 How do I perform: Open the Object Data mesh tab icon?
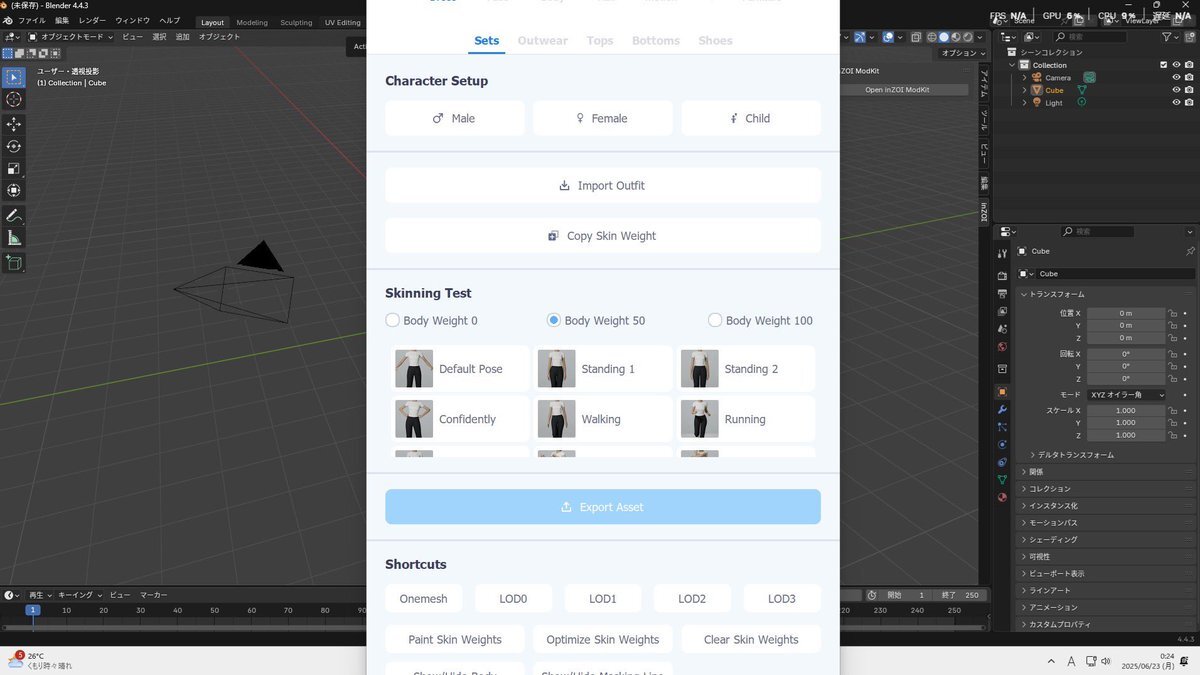(x=1002, y=480)
